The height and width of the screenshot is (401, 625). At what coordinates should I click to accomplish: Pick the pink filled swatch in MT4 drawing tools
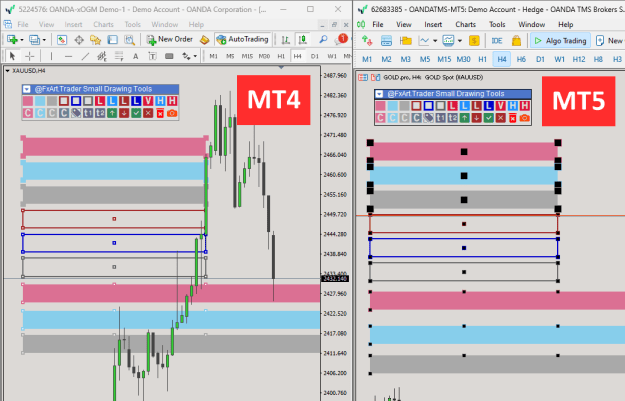tap(28, 101)
